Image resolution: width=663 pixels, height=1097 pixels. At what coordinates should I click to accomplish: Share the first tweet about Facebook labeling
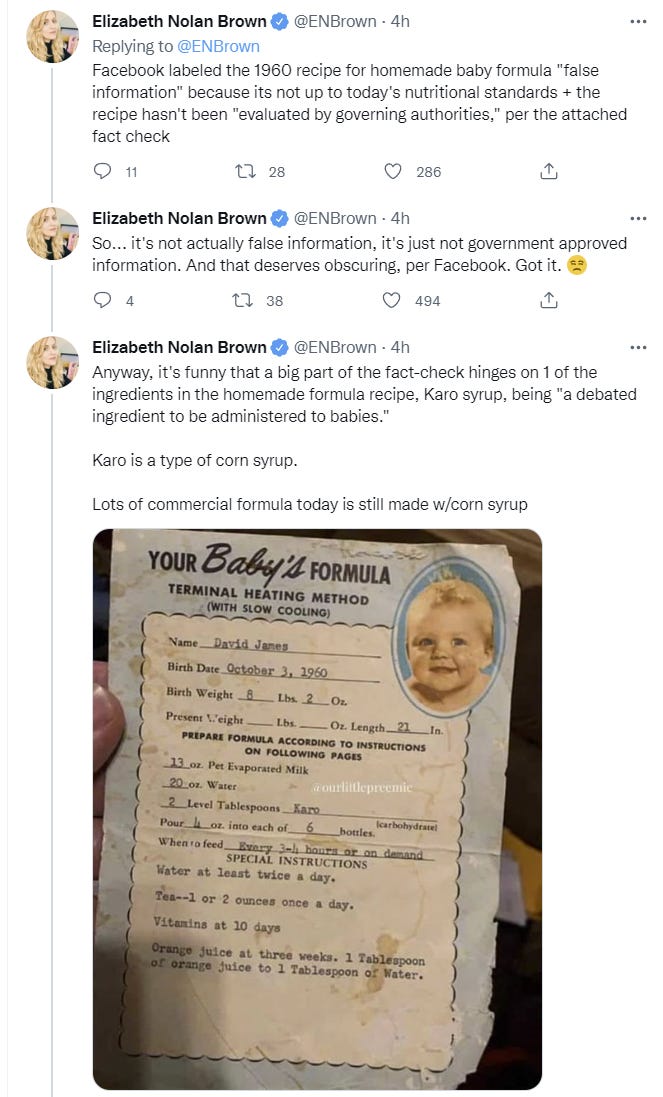pyautogui.click(x=548, y=171)
